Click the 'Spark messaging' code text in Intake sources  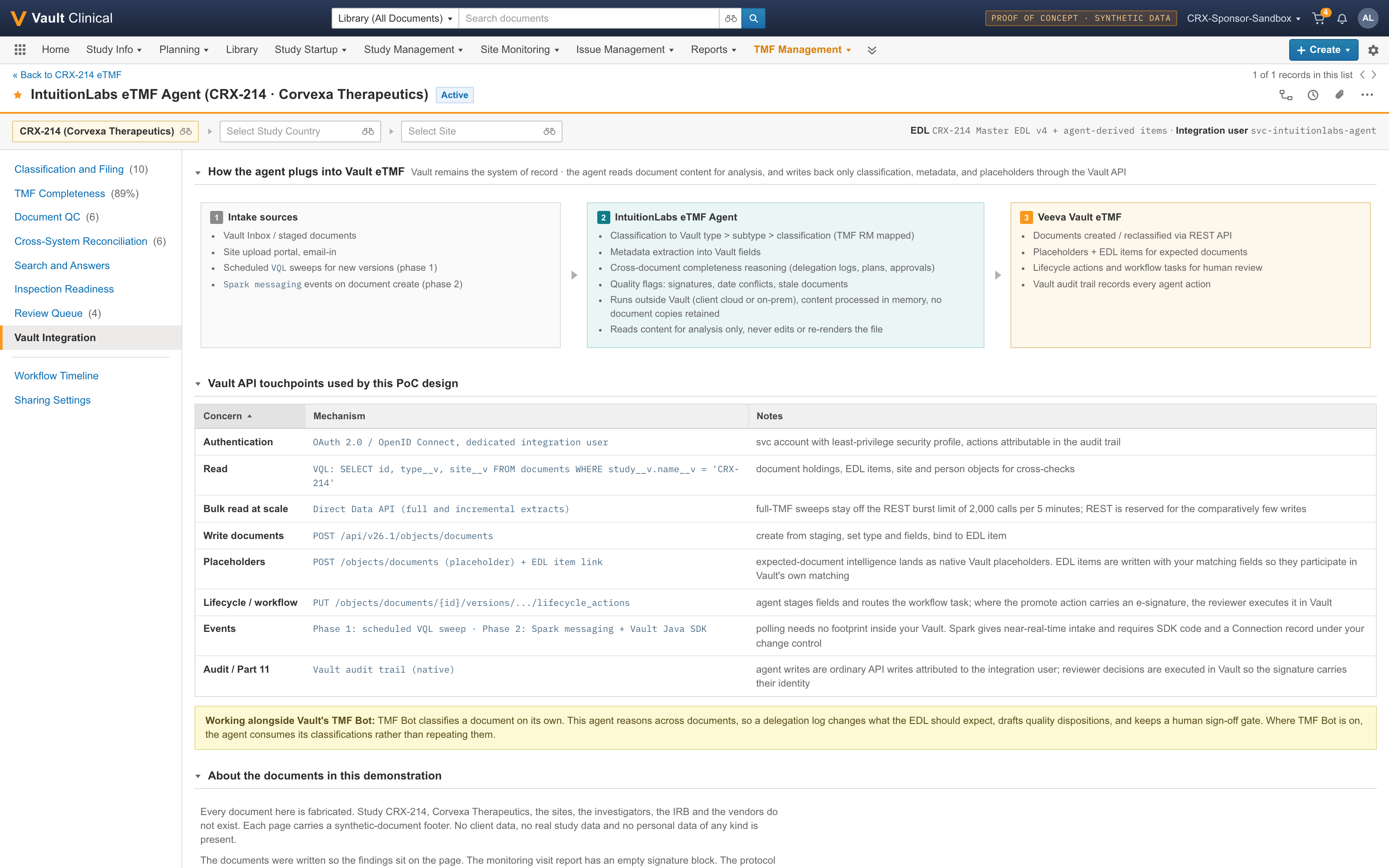(x=262, y=284)
